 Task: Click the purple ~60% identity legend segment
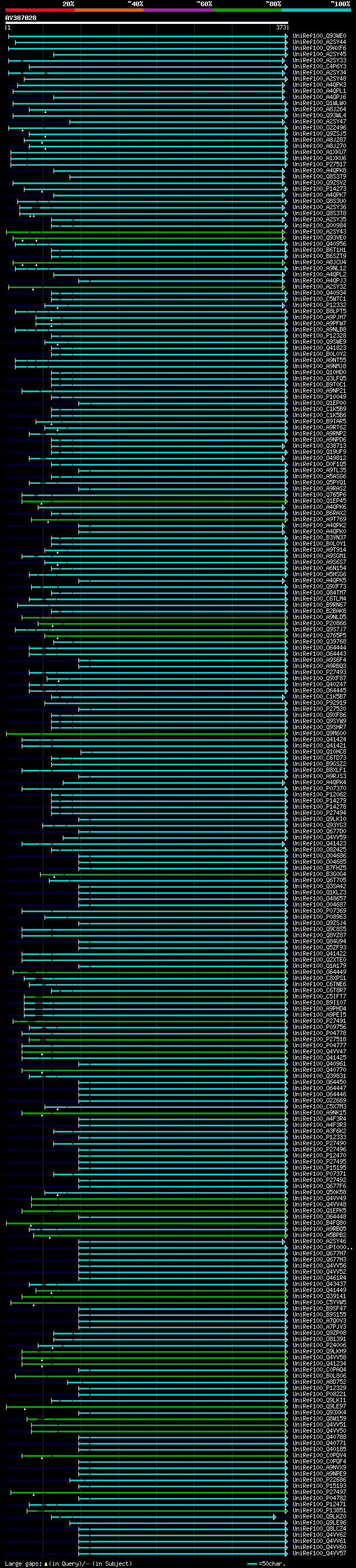177,10
